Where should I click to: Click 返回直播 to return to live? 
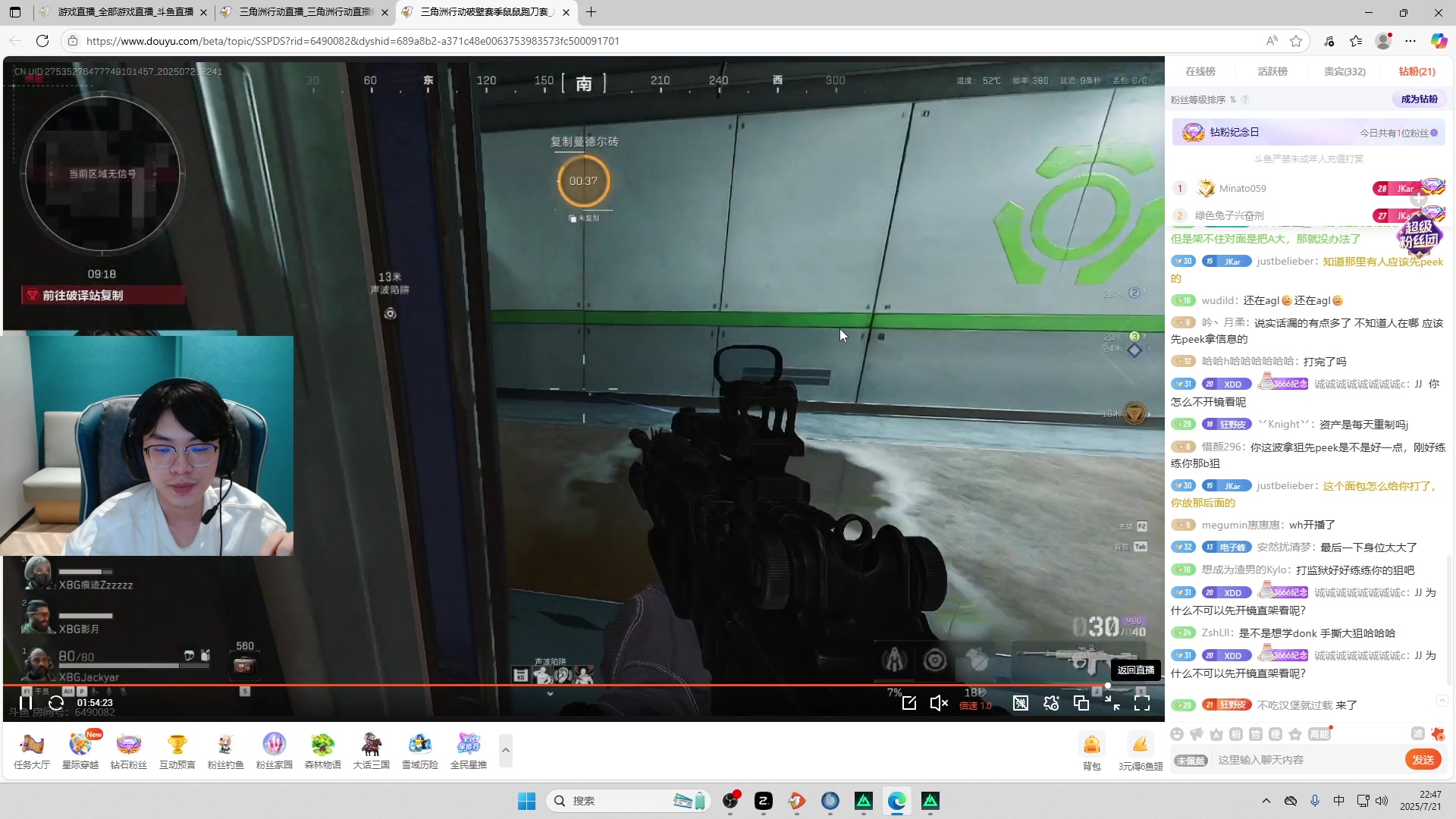click(1135, 670)
